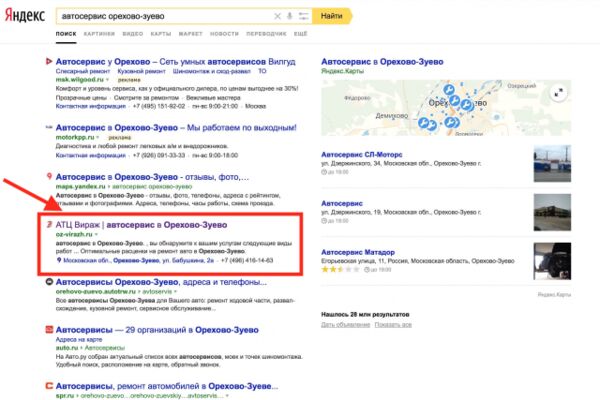
Task: Click autotrw favicon round icon
Action: pyautogui.click(x=49, y=282)
